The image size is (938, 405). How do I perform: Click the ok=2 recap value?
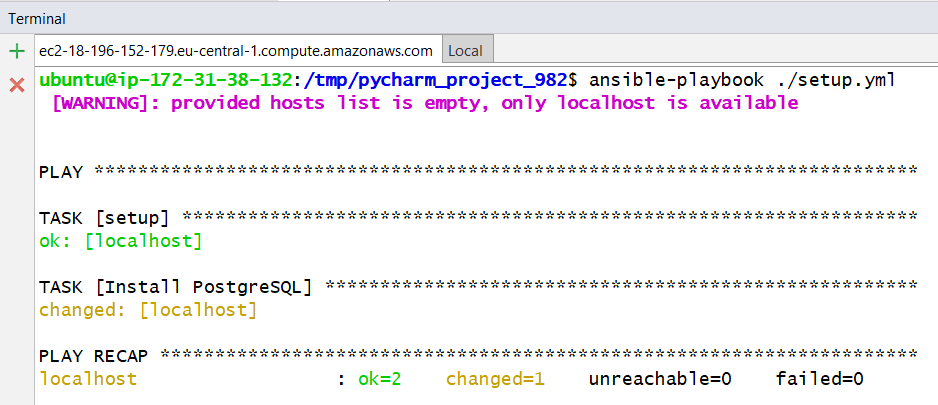click(379, 379)
